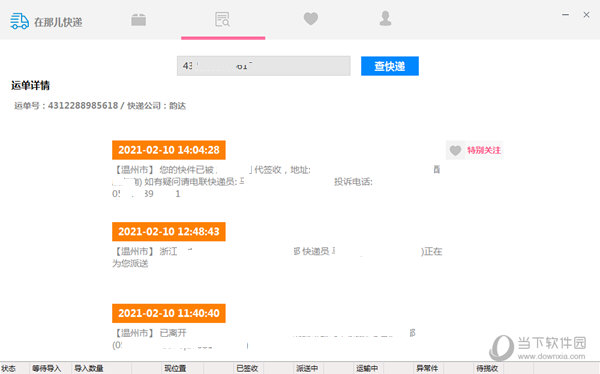Viewport: 600px width, 374px height.
Task: Close the express tracking window
Action: coord(586,15)
